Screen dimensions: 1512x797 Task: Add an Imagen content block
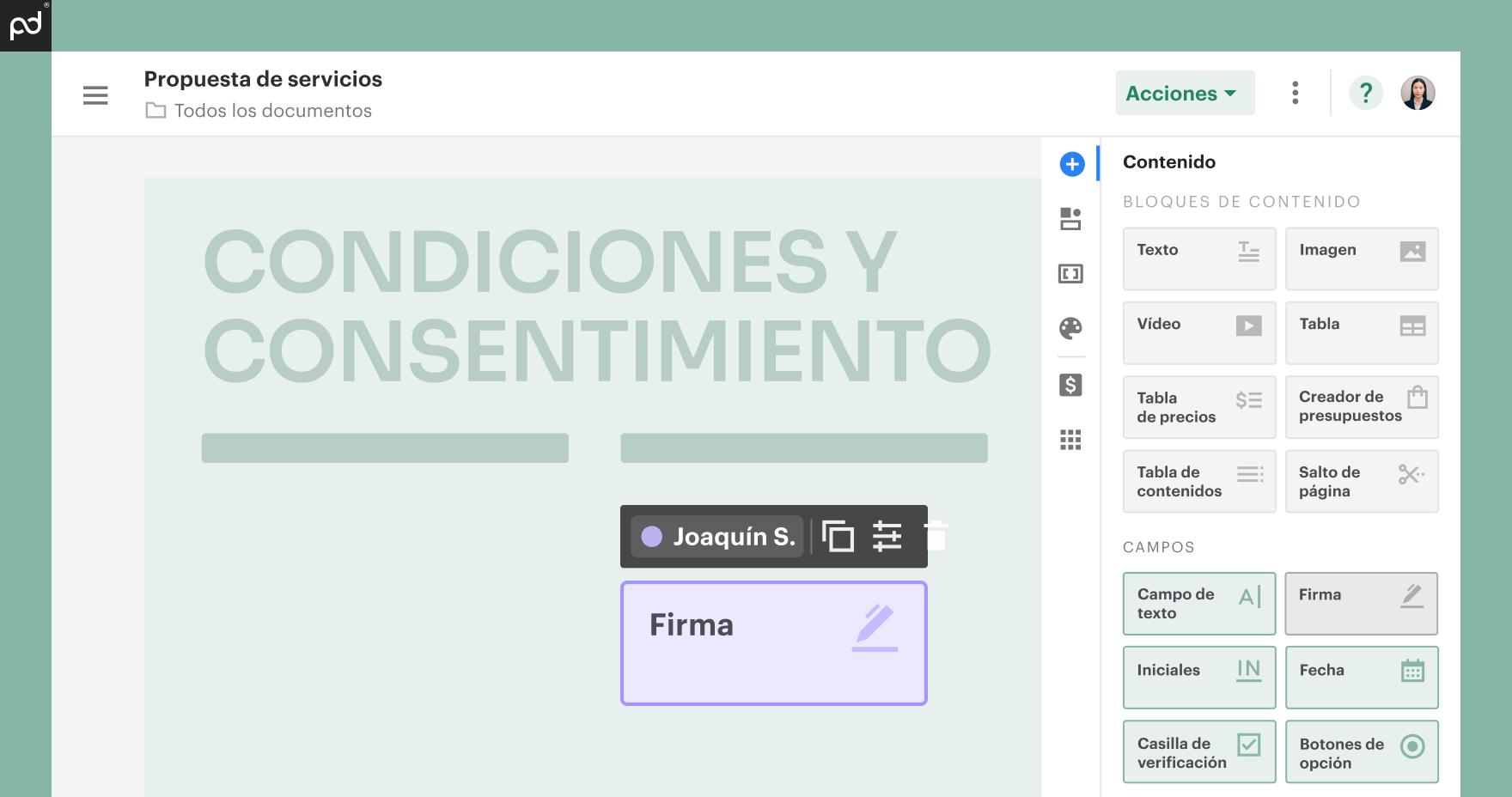click(x=1362, y=259)
